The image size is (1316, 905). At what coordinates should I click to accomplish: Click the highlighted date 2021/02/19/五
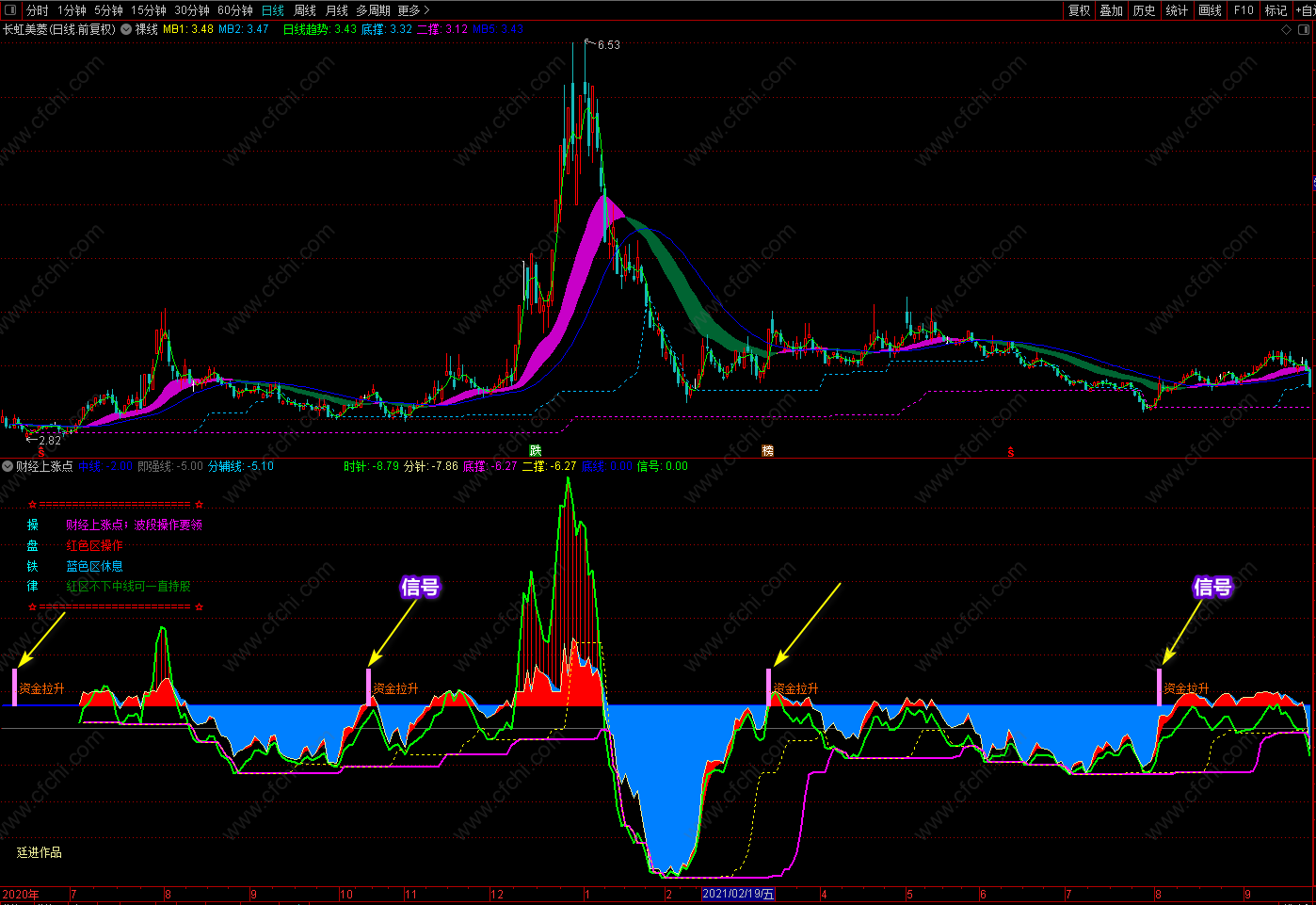pos(739,894)
